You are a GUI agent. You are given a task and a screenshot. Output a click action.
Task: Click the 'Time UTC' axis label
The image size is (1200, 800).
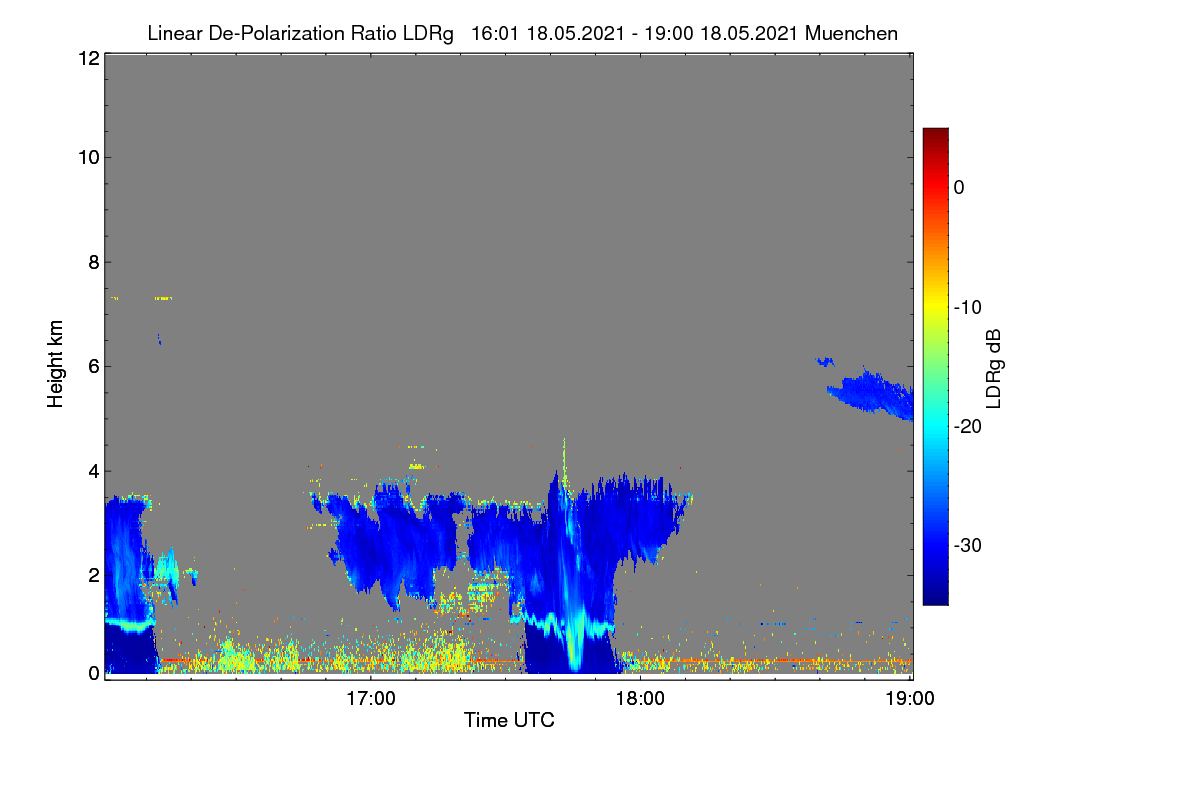[509, 719]
